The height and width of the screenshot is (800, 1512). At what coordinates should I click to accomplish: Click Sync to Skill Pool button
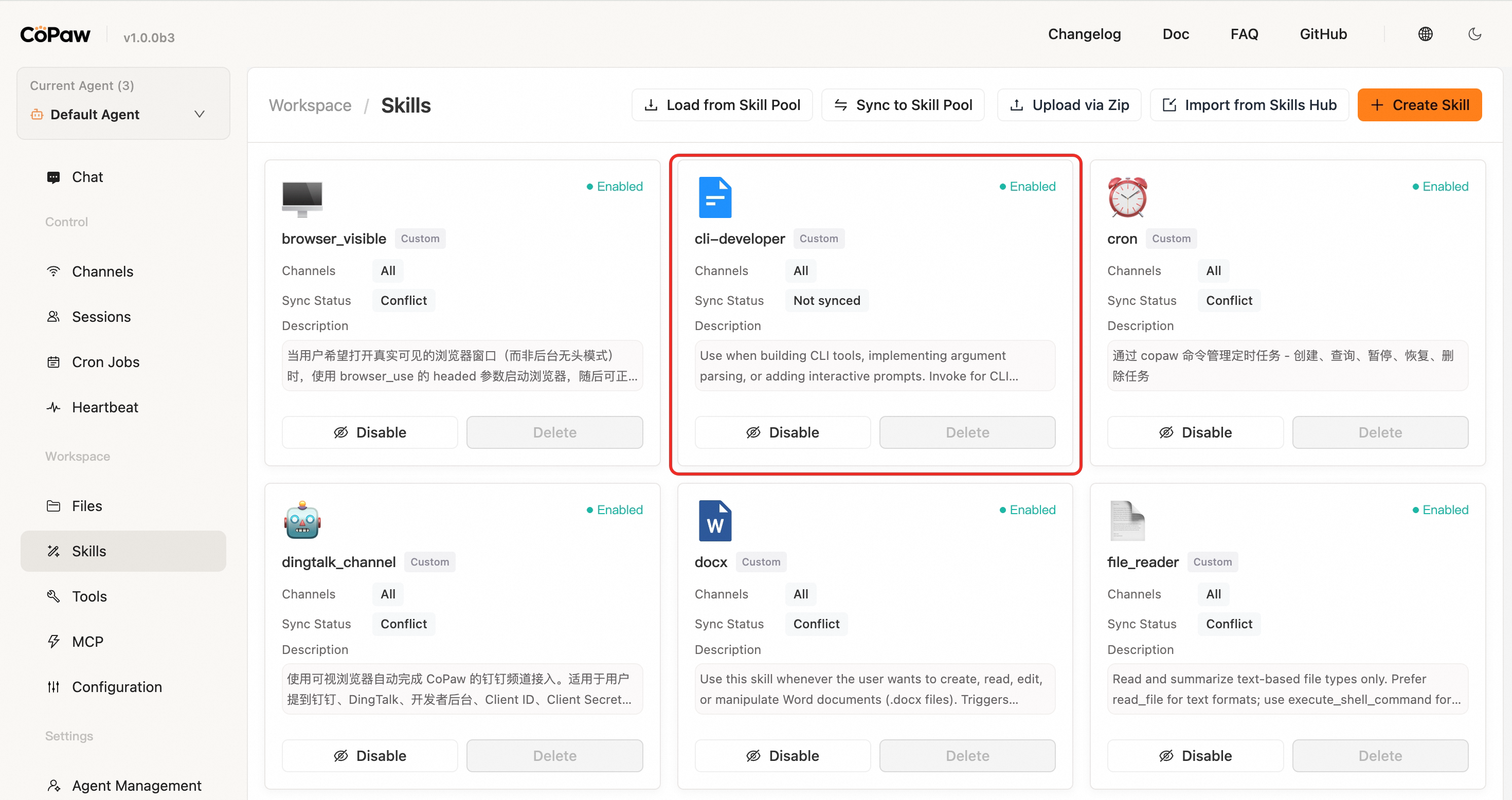tap(903, 105)
